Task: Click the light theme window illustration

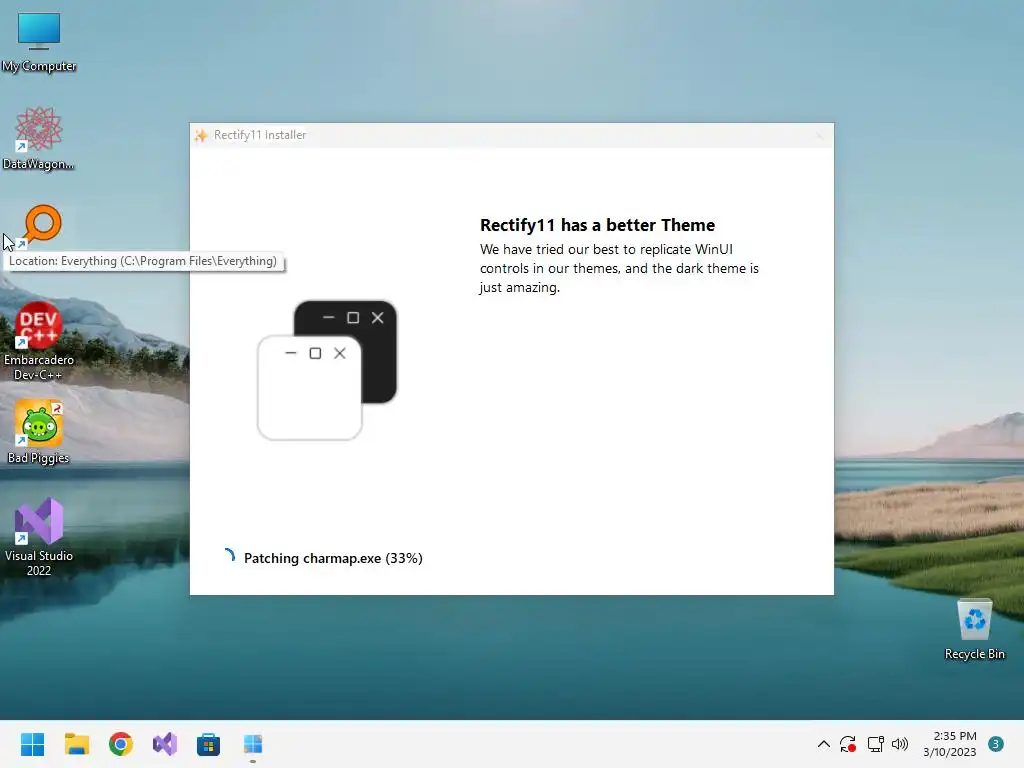Action: (x=310, y=388)
